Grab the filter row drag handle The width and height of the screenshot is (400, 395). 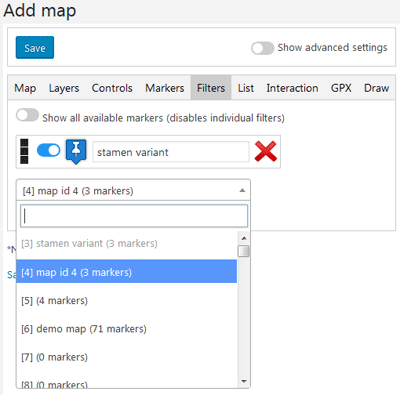(24, 151)
